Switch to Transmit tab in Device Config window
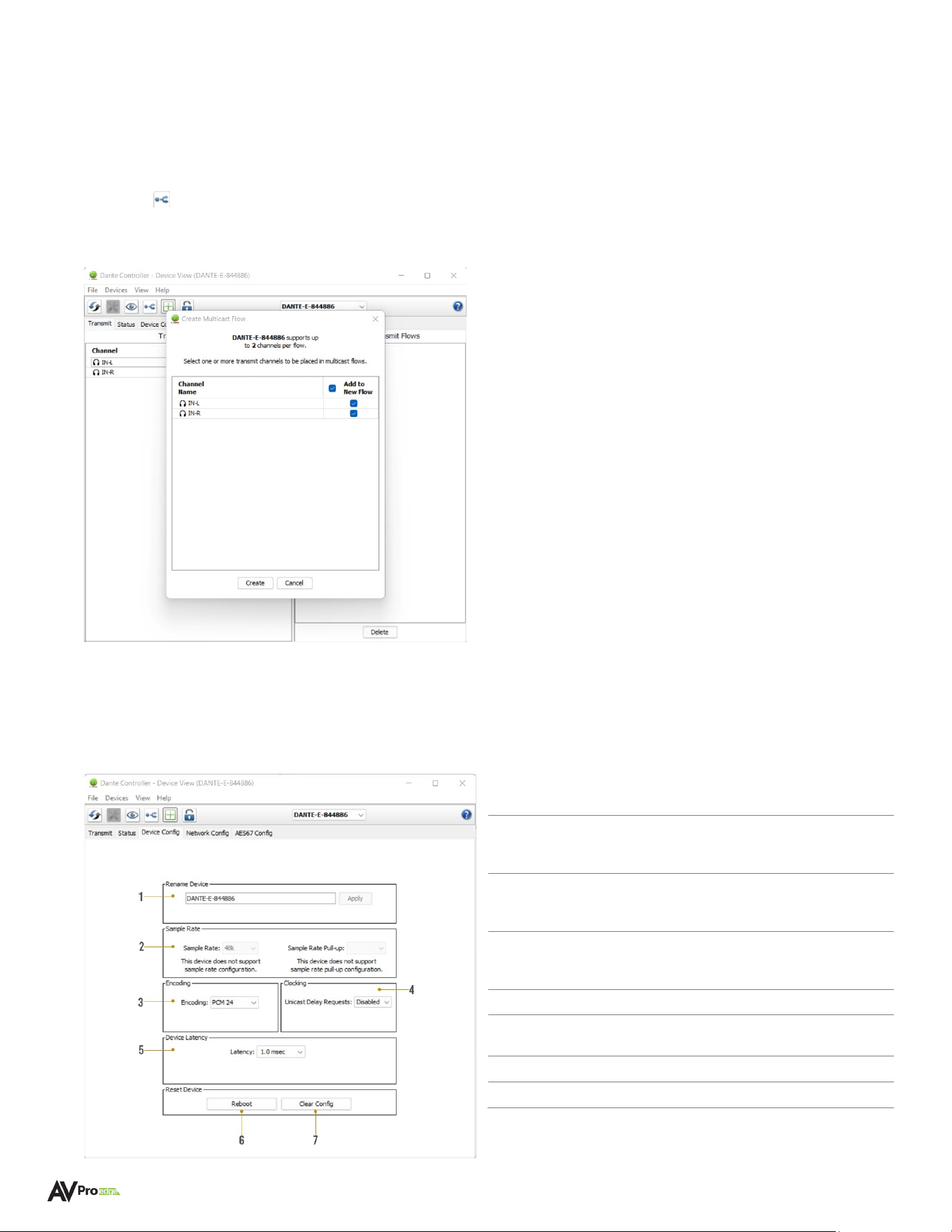The width and height of the screenshot is (952, 1232). pos(100,833)
